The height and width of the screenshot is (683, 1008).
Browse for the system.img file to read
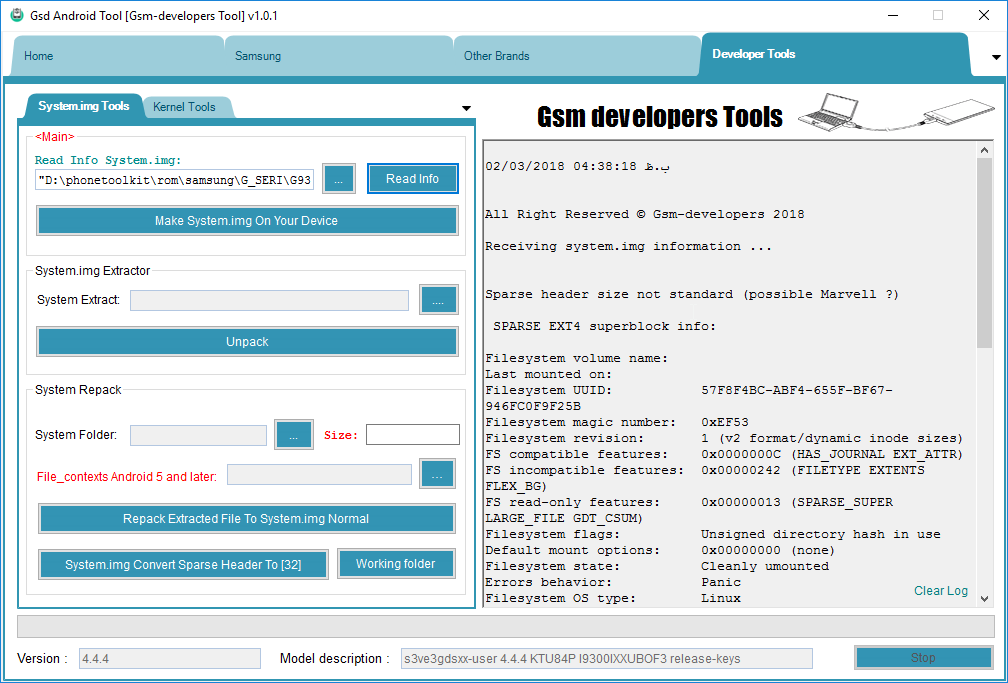[x=339, y=179]
